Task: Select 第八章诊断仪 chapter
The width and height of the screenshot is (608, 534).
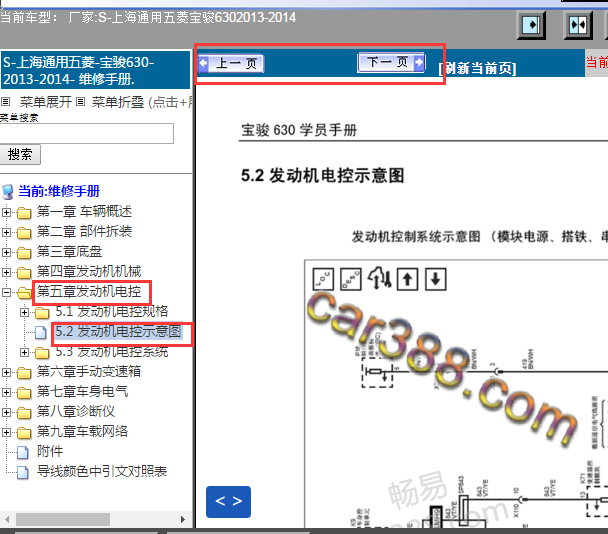Action: [x=76, y=411]
